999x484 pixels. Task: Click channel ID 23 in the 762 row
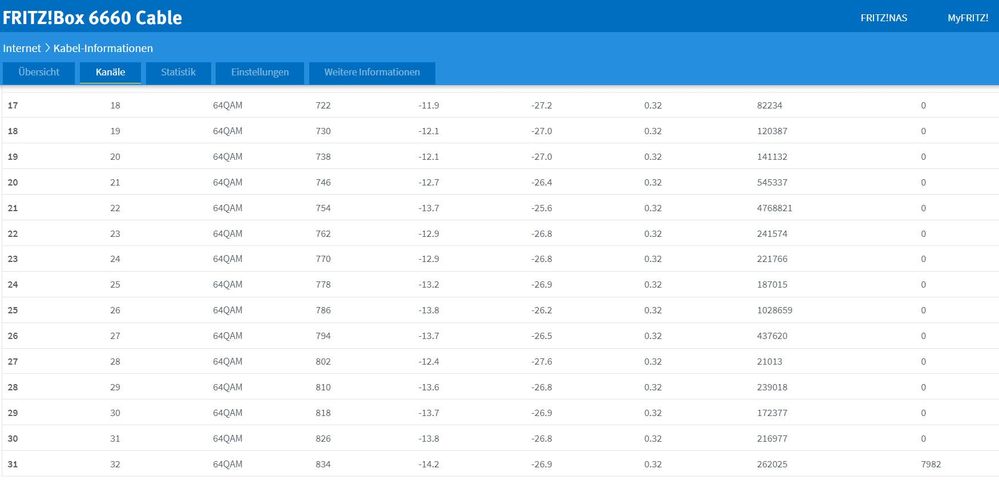click(x=115, y=234)
